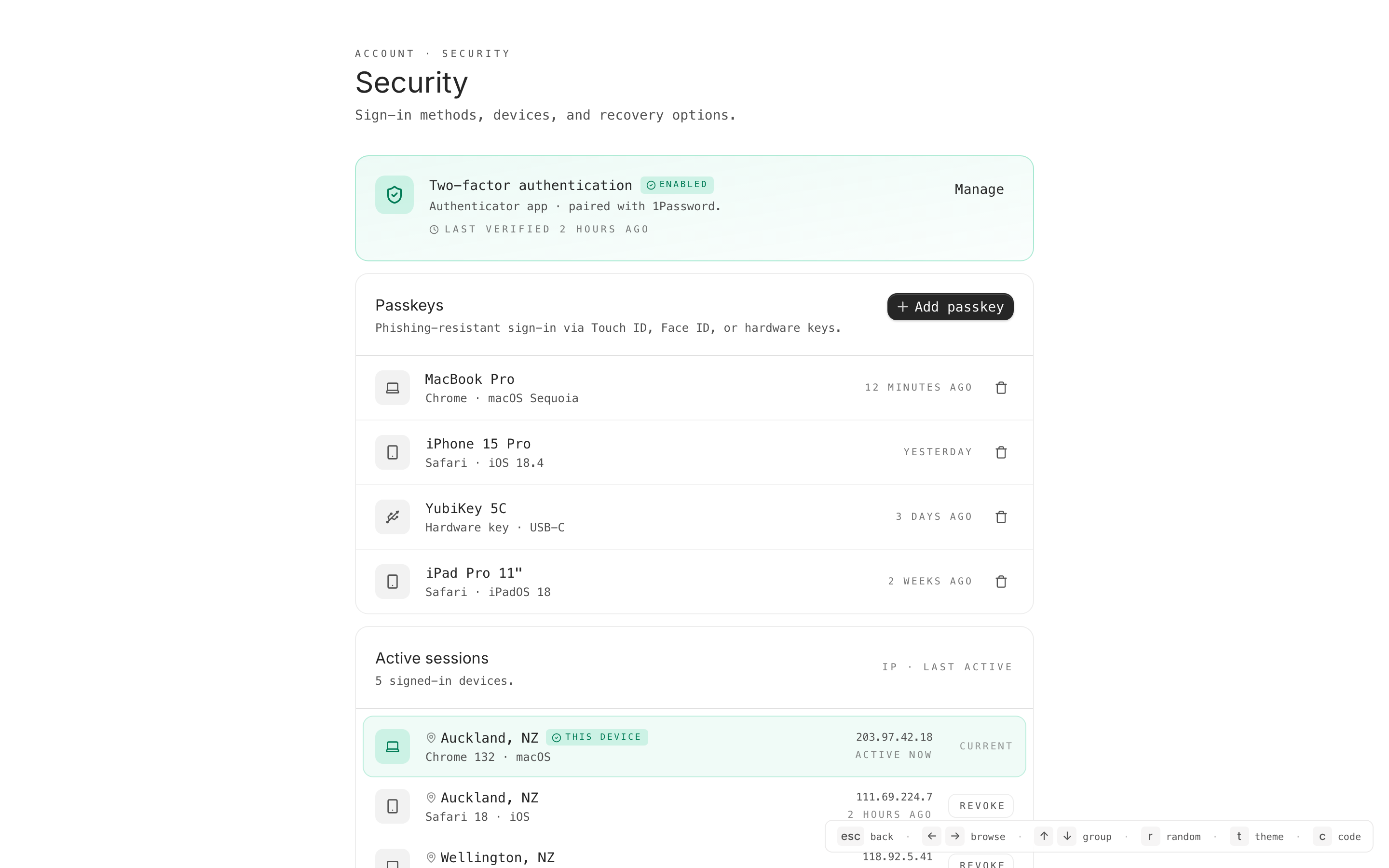This screenshot has width=1389, height=868.
Task: Open Manage for two-factor authentication
Action: [x=979, y=190]
